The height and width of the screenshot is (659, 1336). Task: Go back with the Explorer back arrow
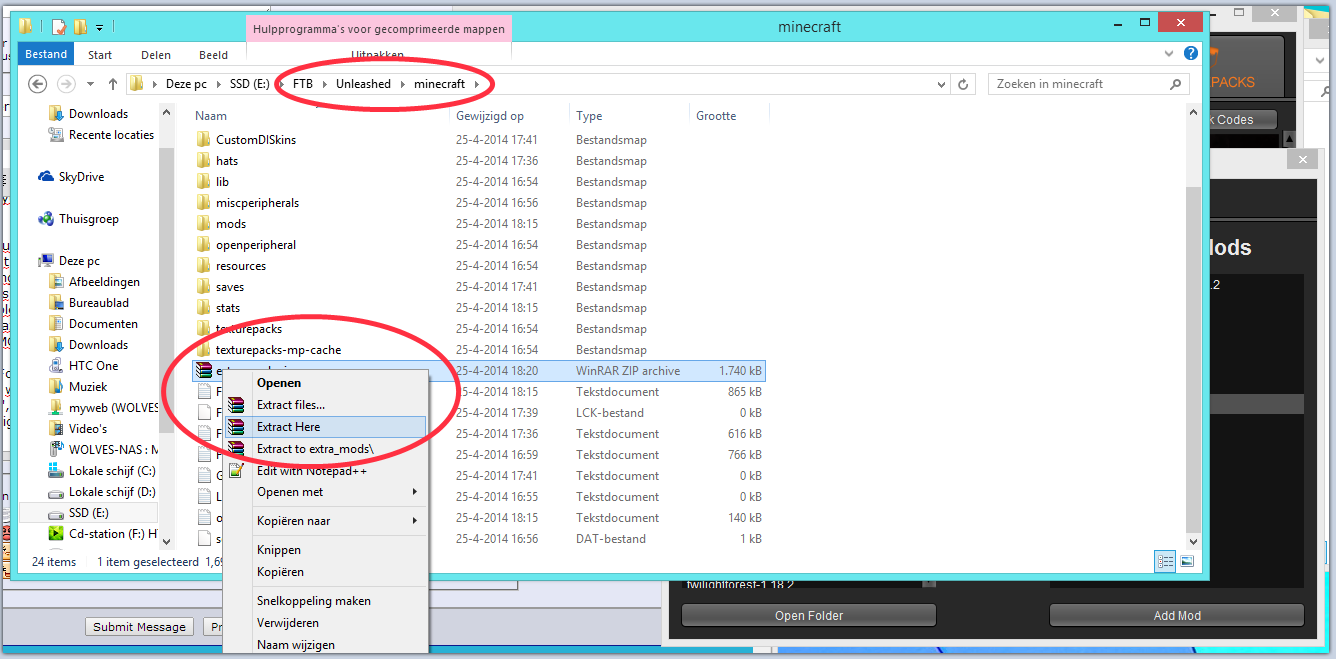[x=37, y=84]
